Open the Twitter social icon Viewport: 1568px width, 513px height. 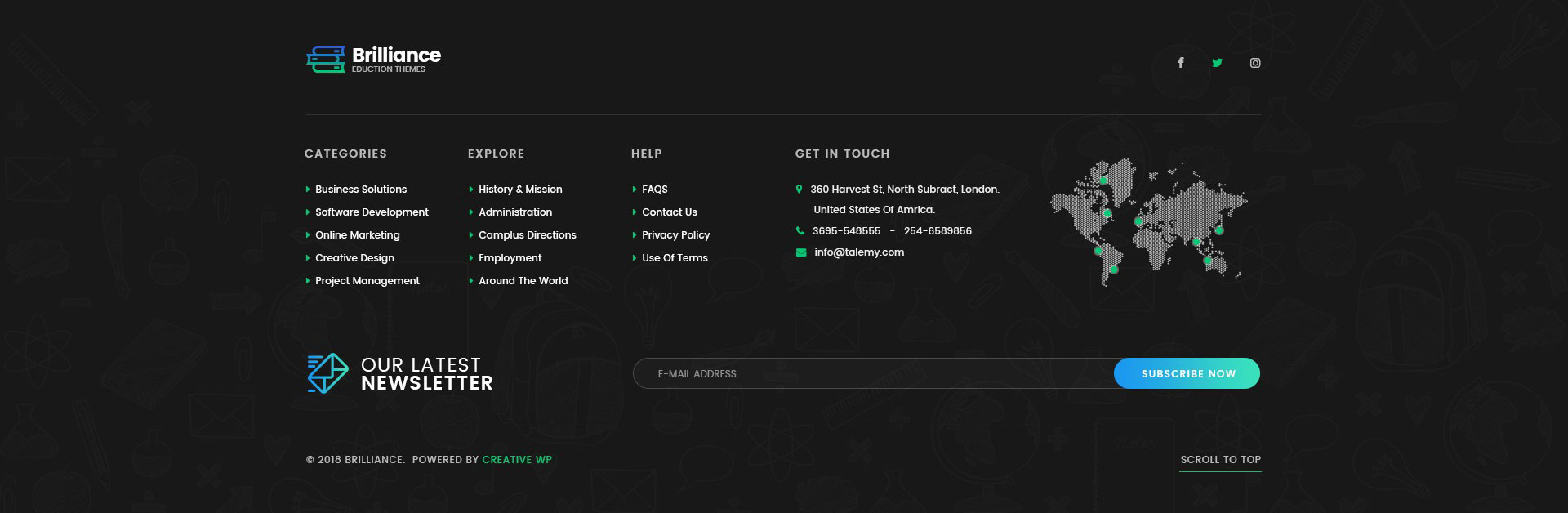click(x=1217, y=63)
